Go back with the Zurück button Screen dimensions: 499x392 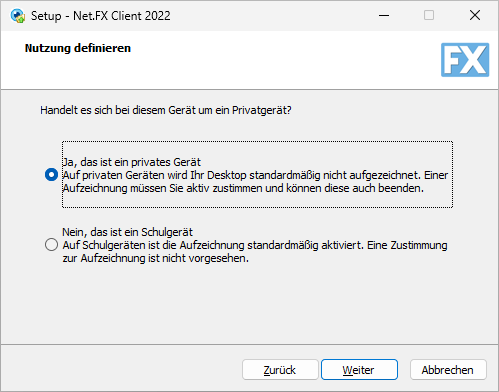(280, 370)
